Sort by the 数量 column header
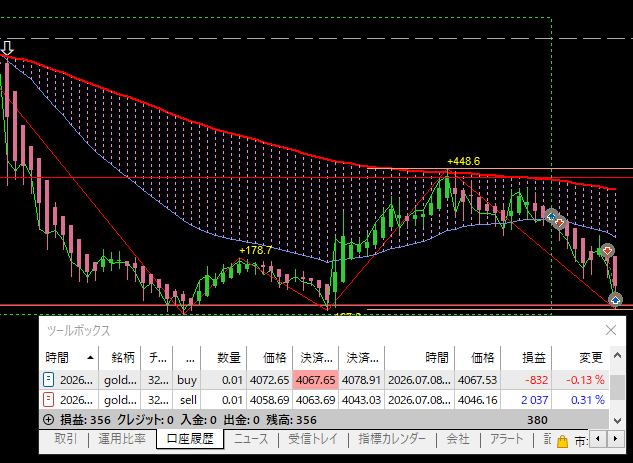The width and height of the screenshot is (633, 463). (224, 357)
